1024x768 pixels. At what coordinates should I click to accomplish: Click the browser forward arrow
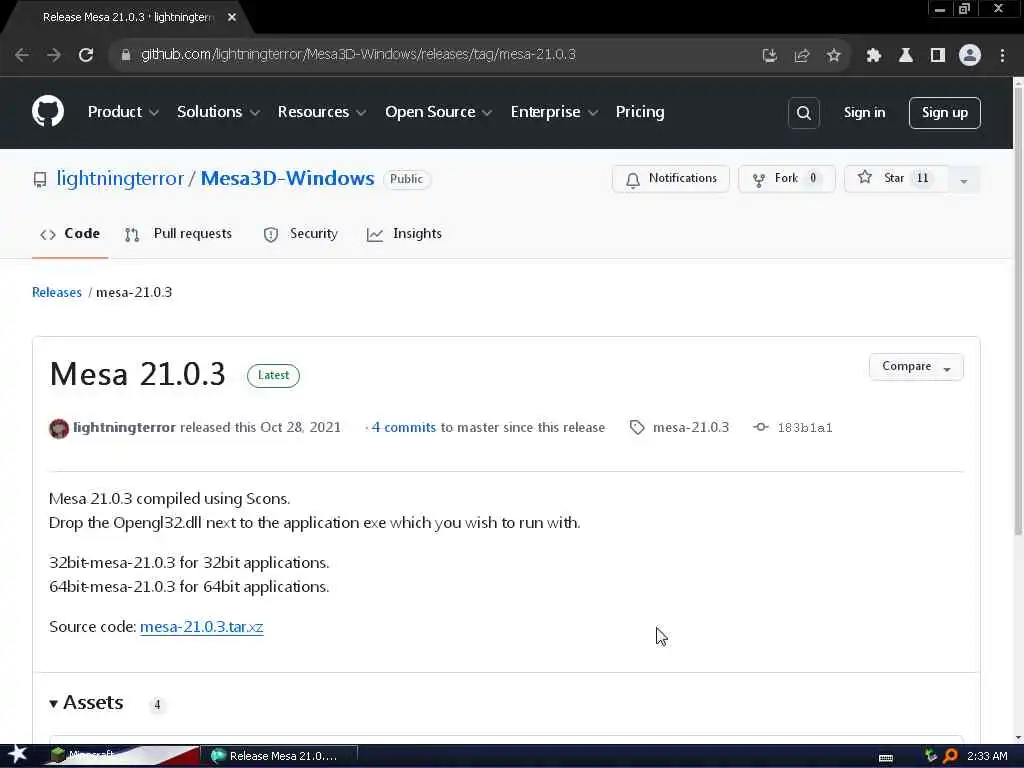point(54,56)
